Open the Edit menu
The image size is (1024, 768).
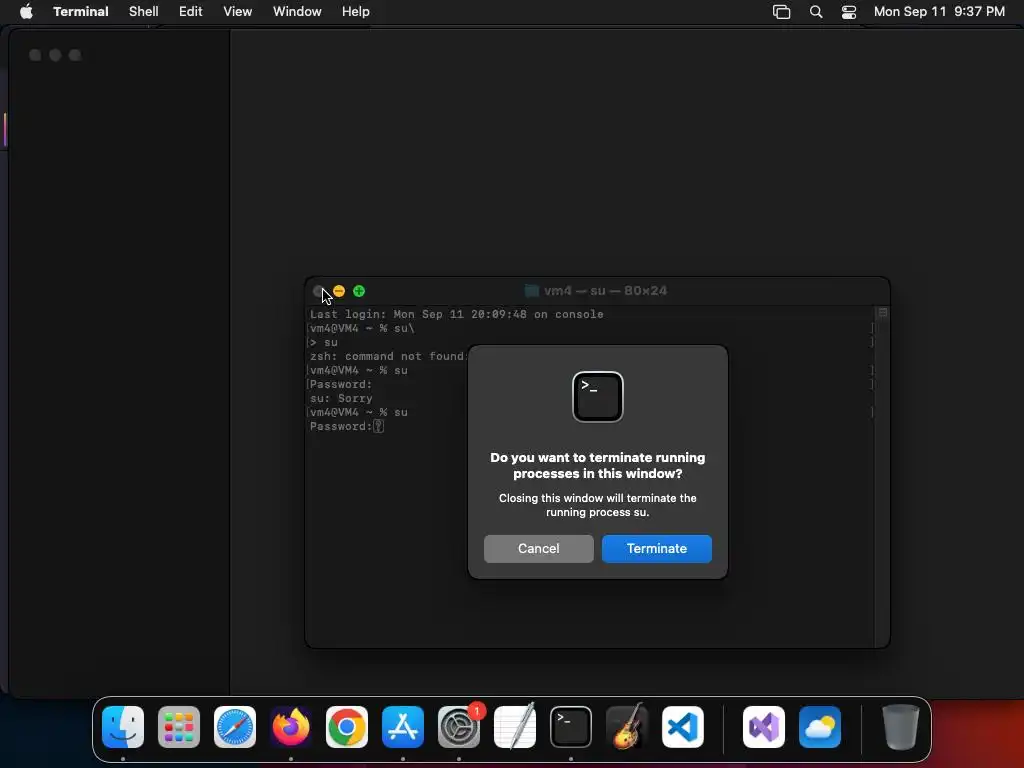[x=191, y=12]
